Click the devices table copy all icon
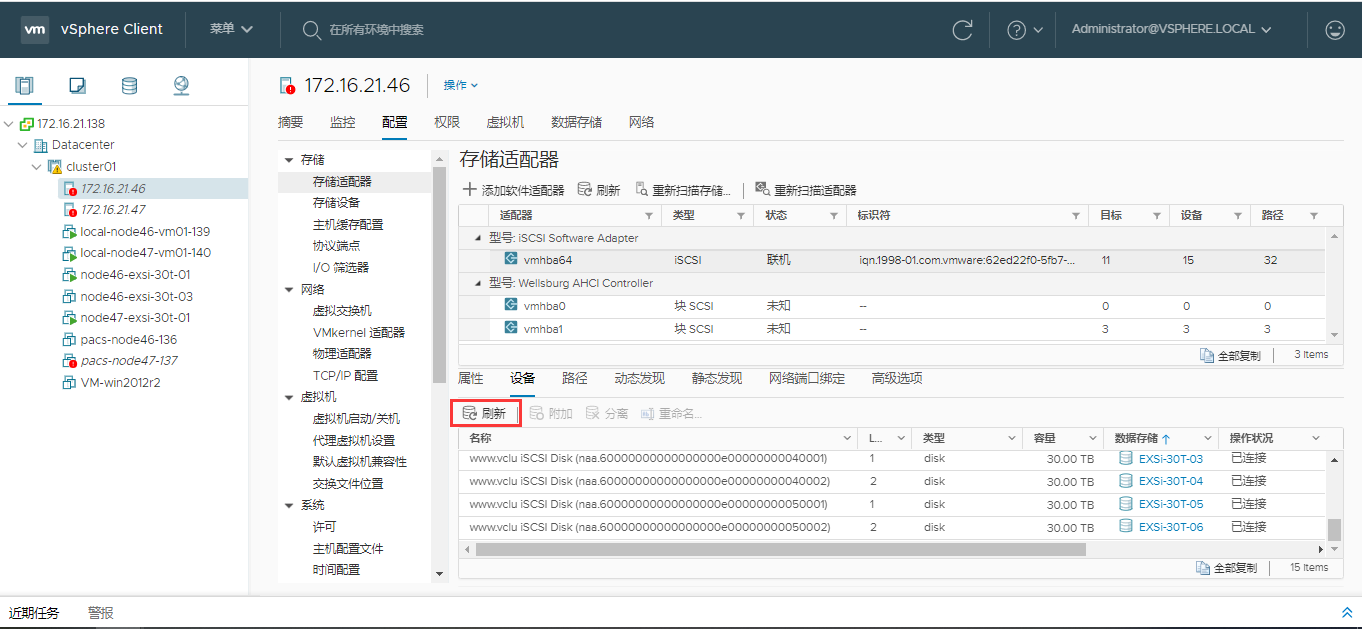1362x629 pixels. click(1204, 567)
